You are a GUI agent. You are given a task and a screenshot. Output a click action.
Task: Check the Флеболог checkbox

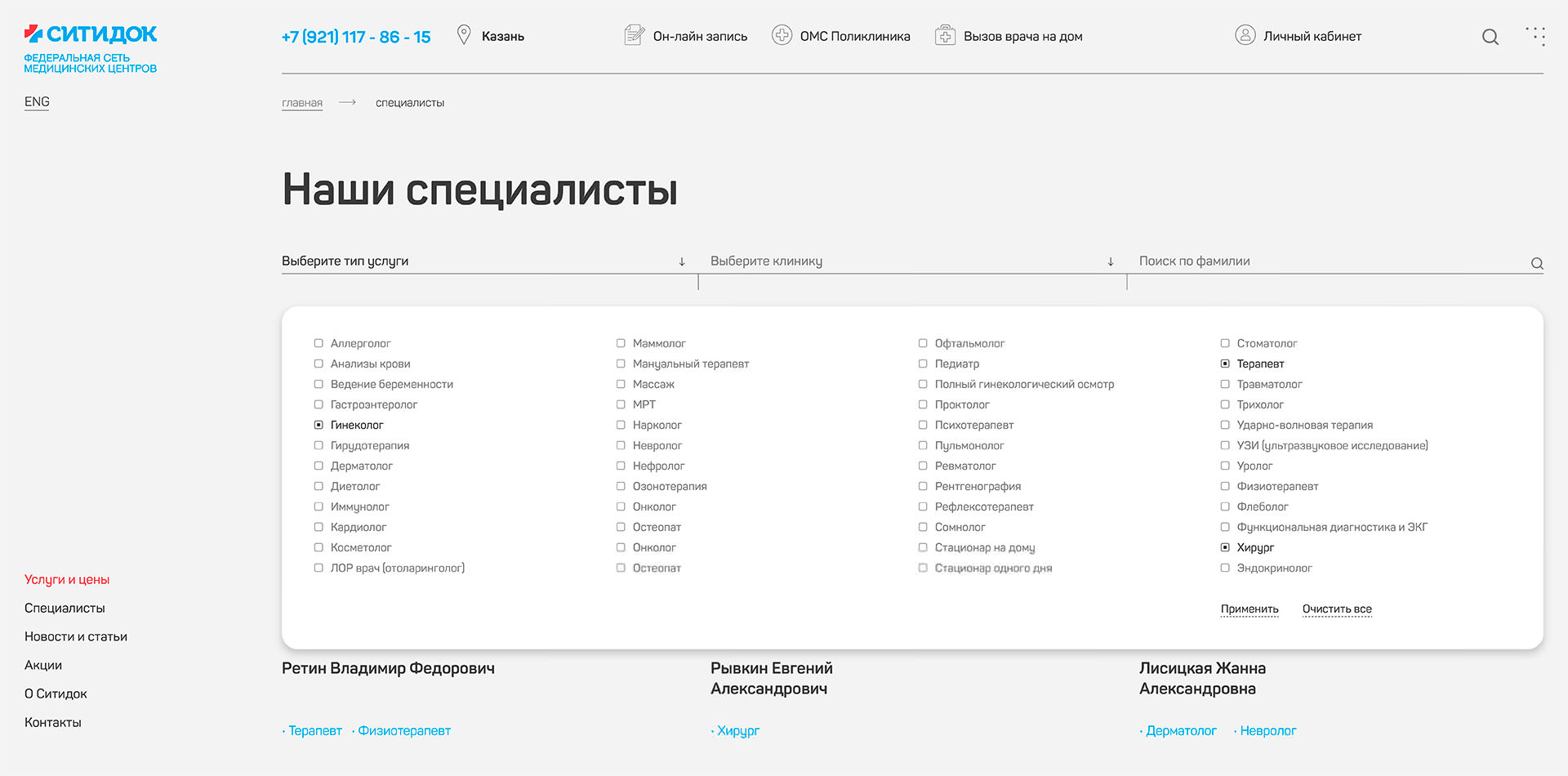[x=1225, y=506]
